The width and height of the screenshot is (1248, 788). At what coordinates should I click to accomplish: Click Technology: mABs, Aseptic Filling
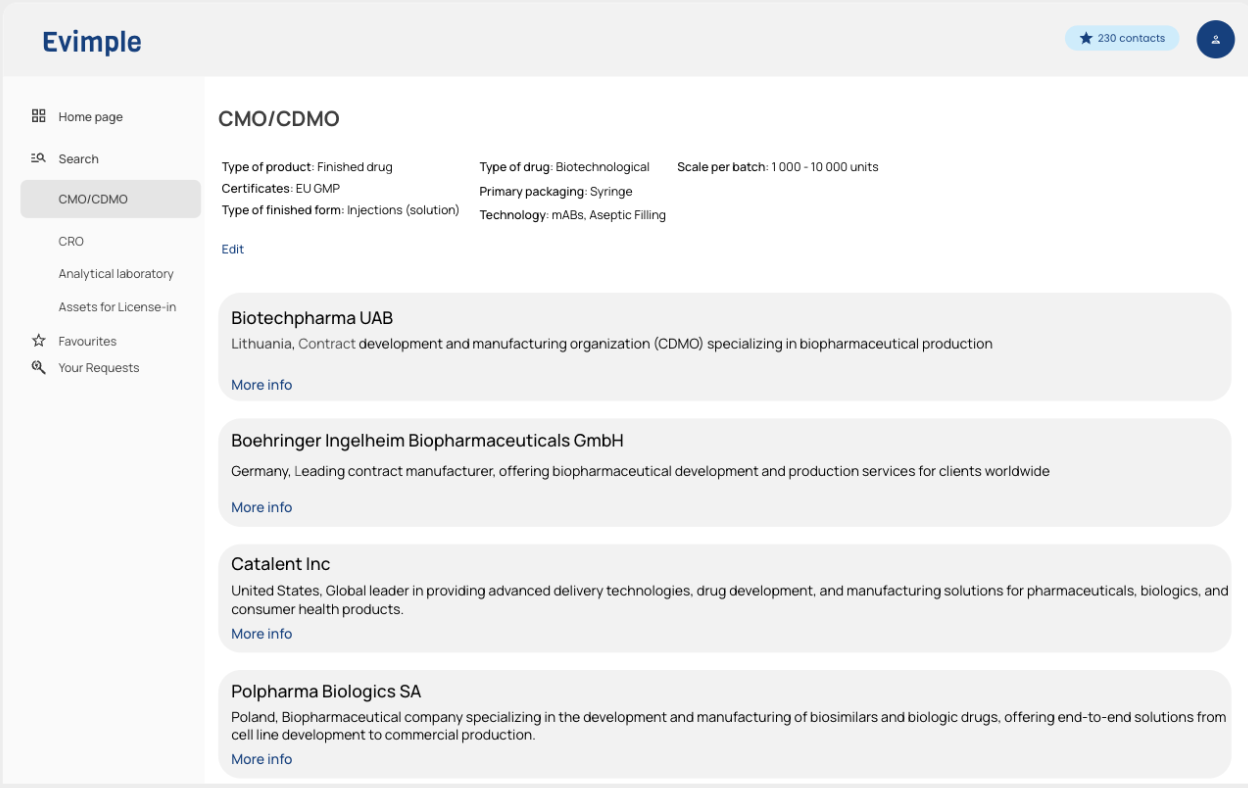tap(573, 215)
